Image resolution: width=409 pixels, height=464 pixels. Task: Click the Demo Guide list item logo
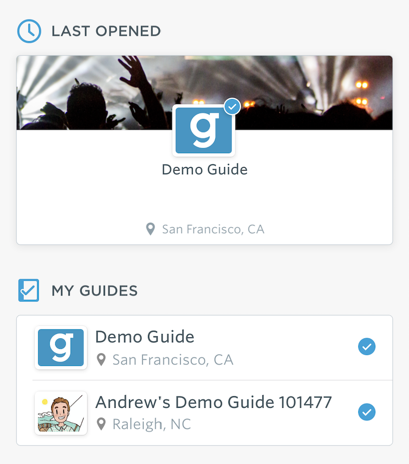pyautogui.click(x=61, y=347)
